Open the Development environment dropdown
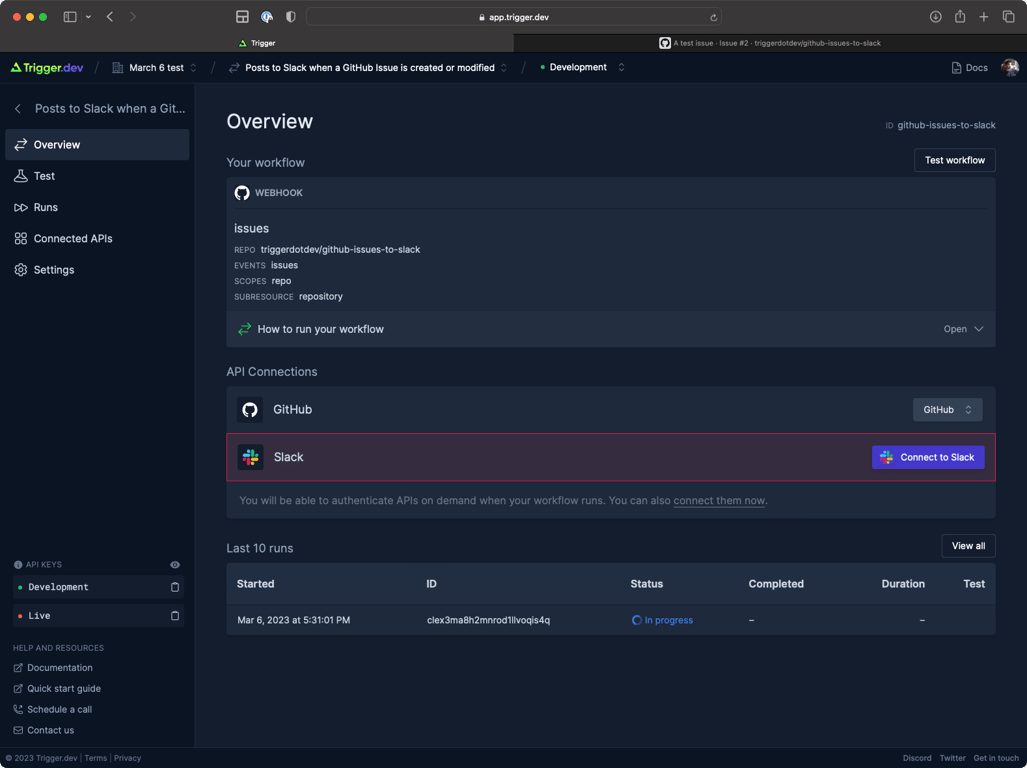Screen dimensions: 1027x768 click(582, 67)
